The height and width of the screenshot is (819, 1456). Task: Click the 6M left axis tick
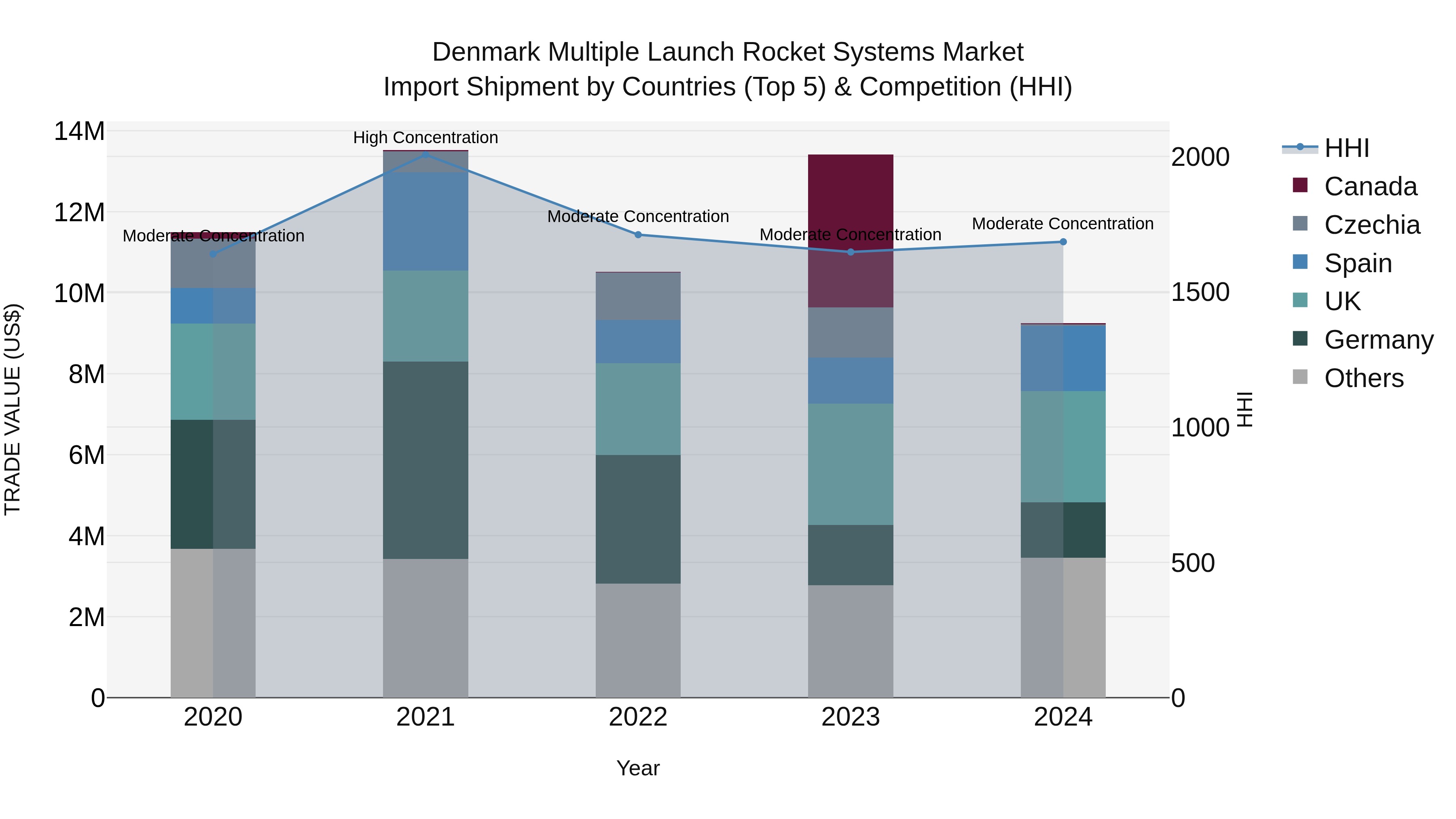click(x=87, y=455)
